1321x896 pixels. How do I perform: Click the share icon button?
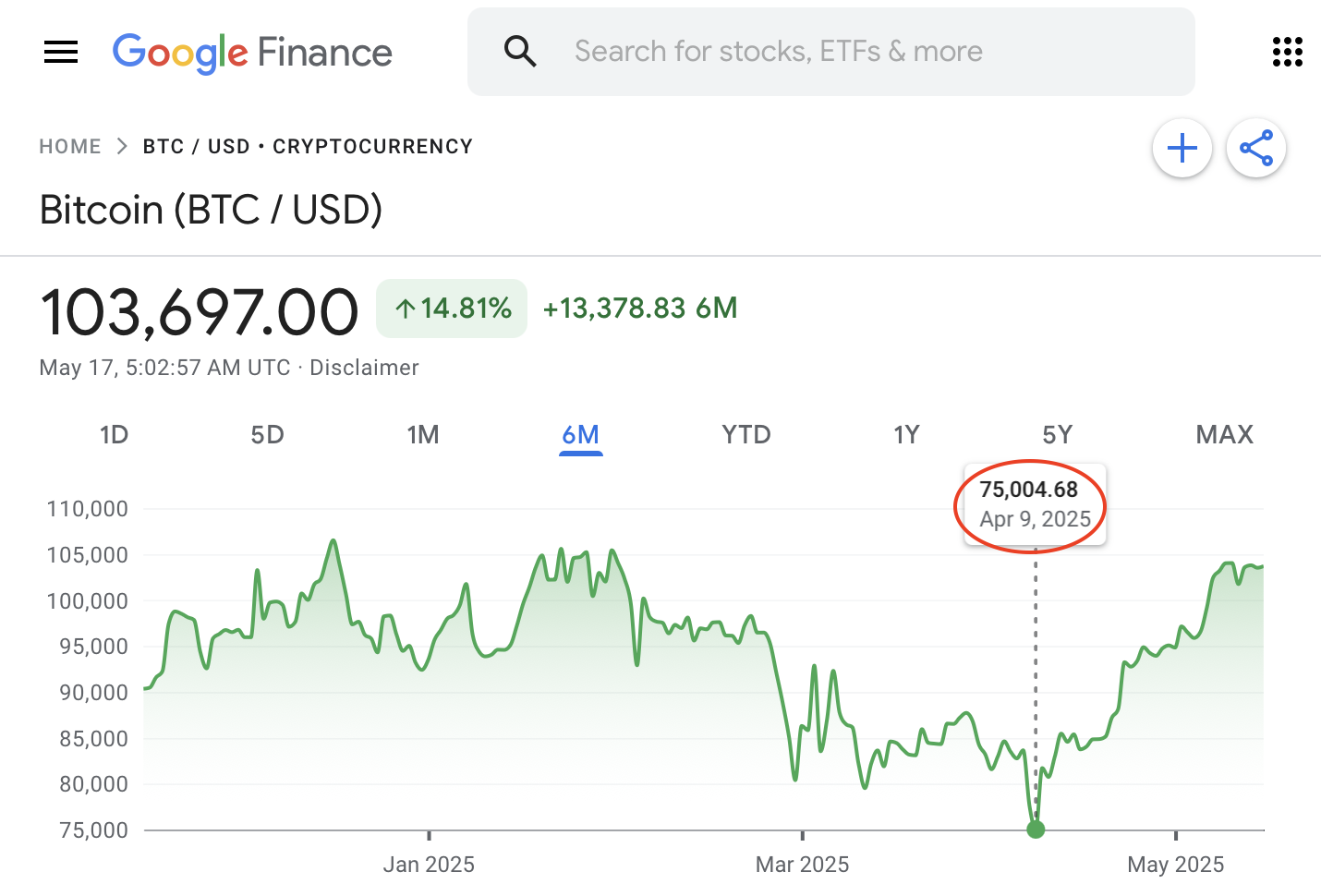[x=1255, y=148]
